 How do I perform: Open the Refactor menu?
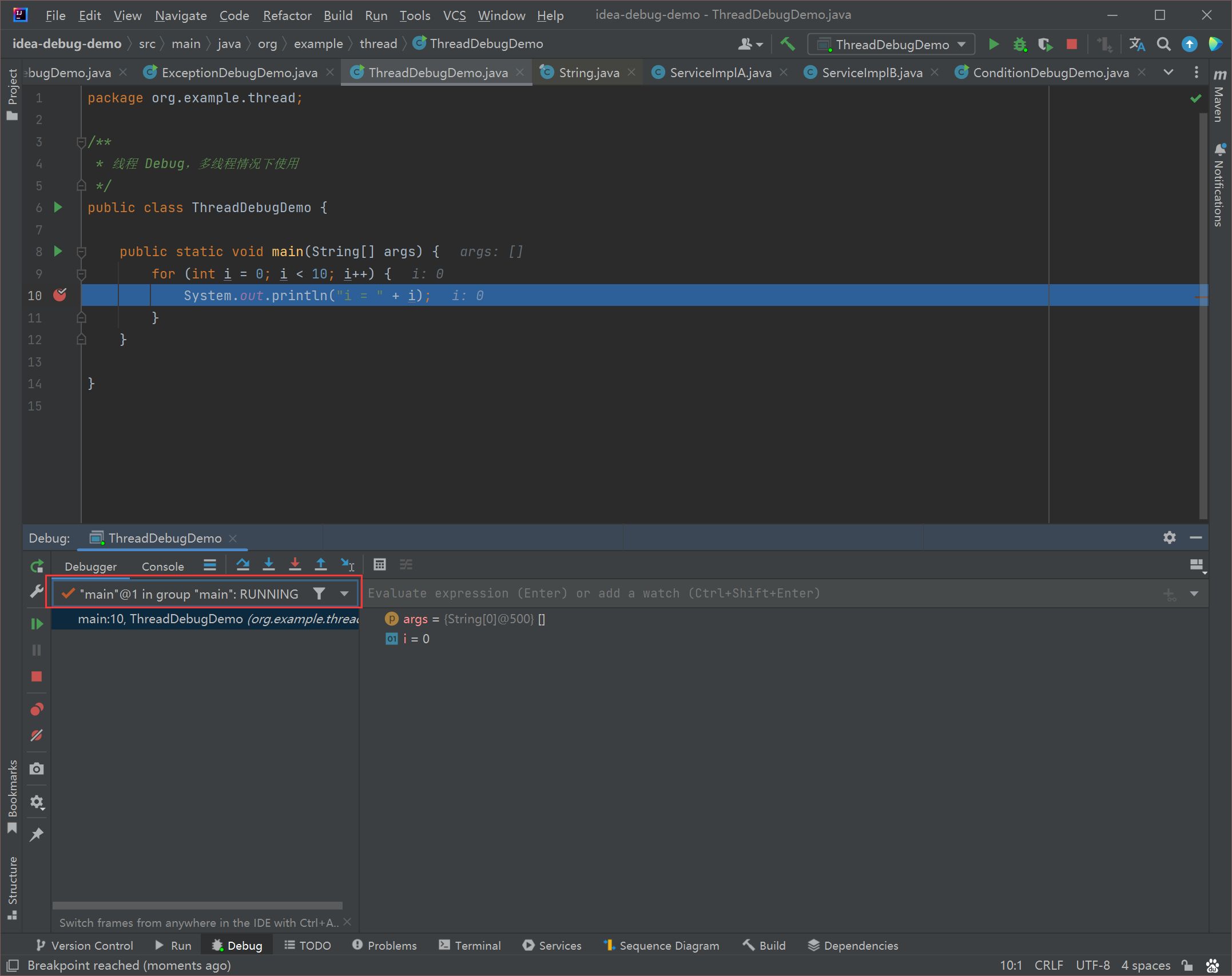[287, 15]
